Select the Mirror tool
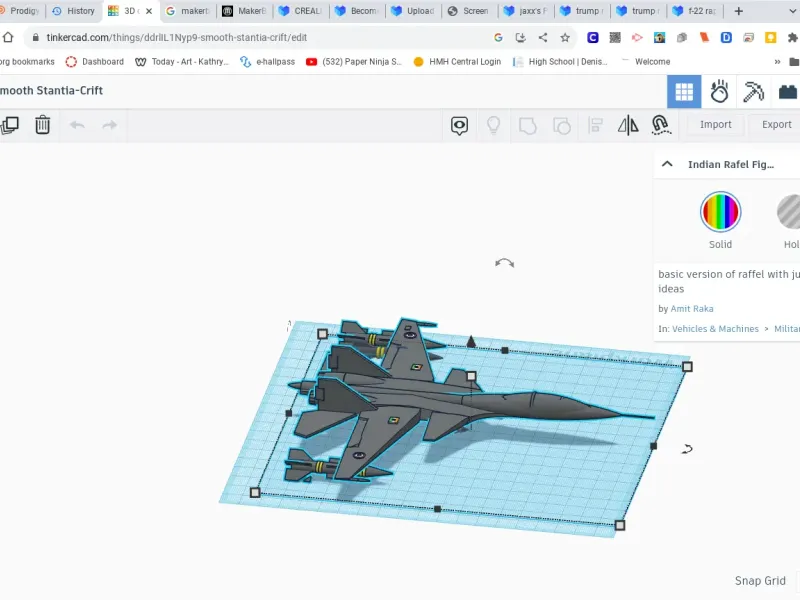Screen dimensions: 800x600 tap(628, 125)
